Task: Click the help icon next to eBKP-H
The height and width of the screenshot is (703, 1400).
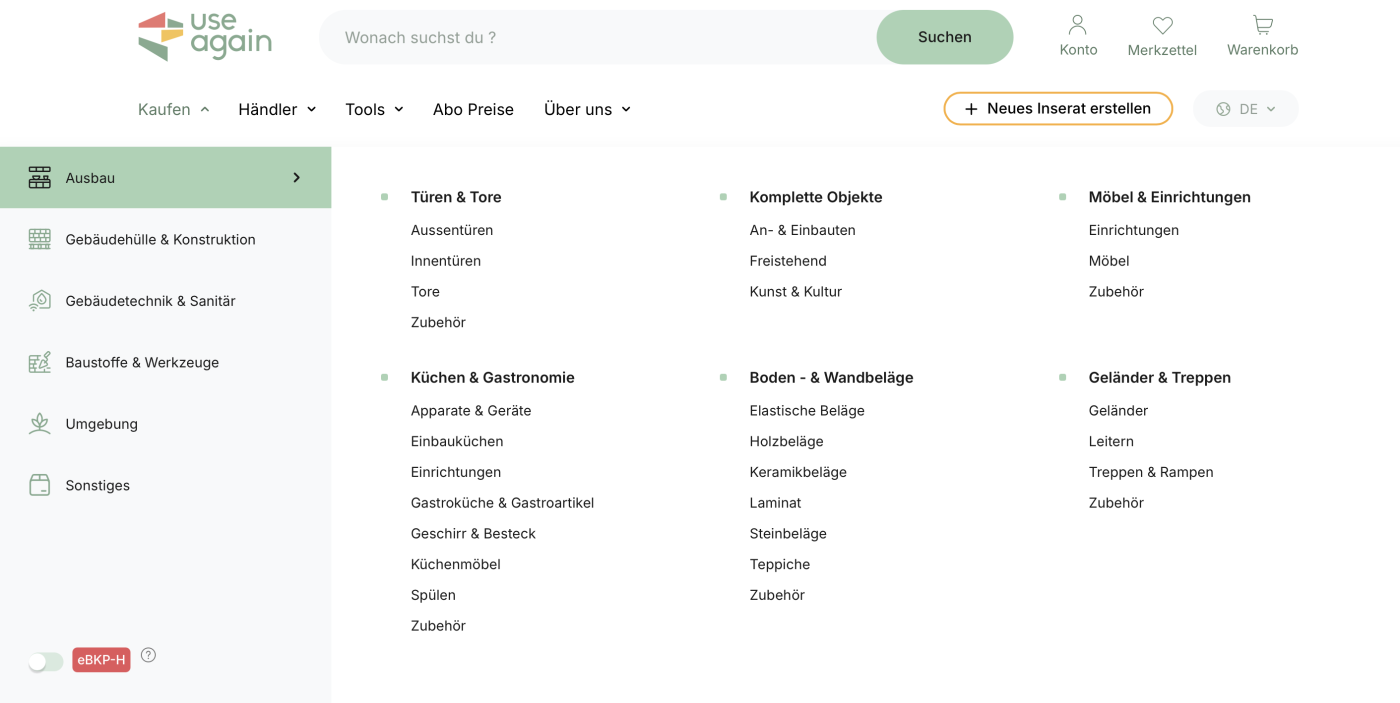Action: [148, 655]
